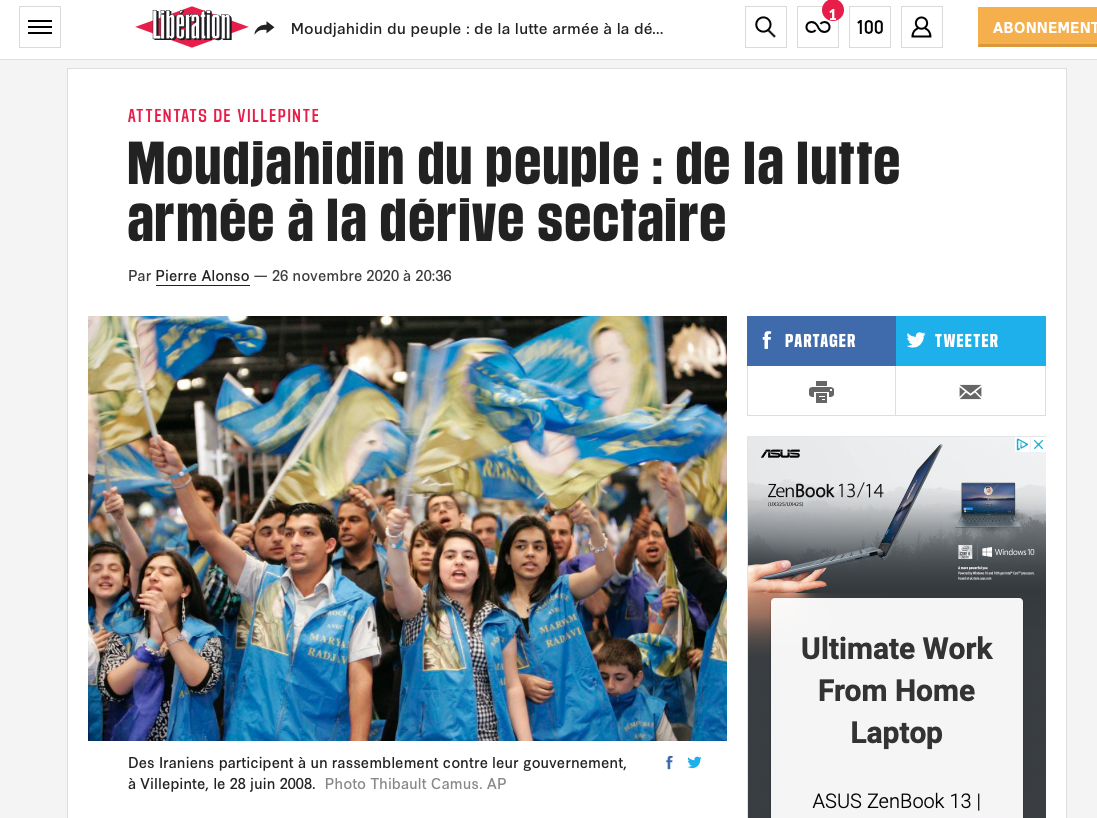The image size is (1097, 818).
Task: Close the ASUS advertisement
Action: click(1039, 444)
